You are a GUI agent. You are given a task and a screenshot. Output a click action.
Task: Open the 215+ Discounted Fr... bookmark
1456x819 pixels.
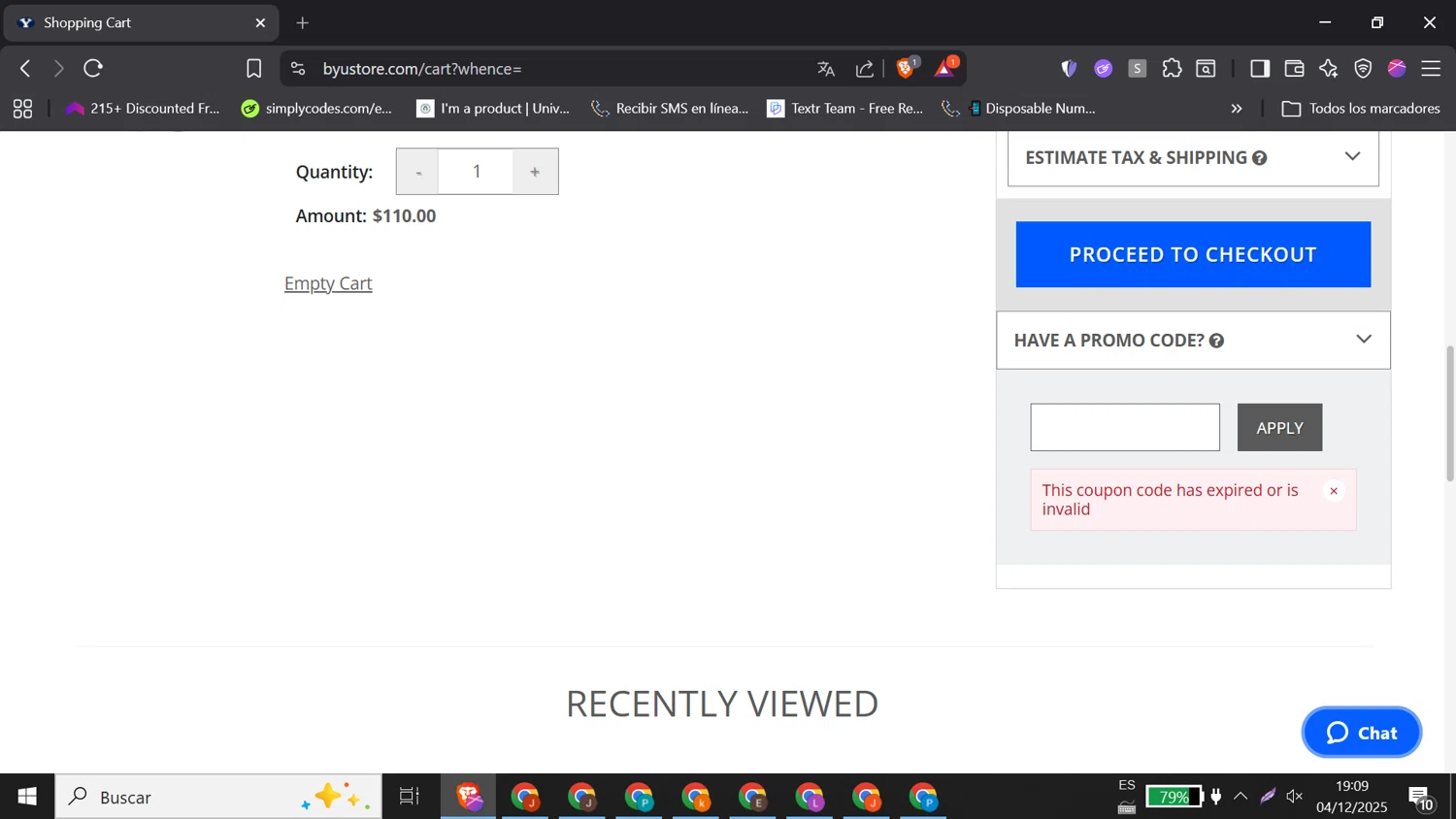coord(143,109)
